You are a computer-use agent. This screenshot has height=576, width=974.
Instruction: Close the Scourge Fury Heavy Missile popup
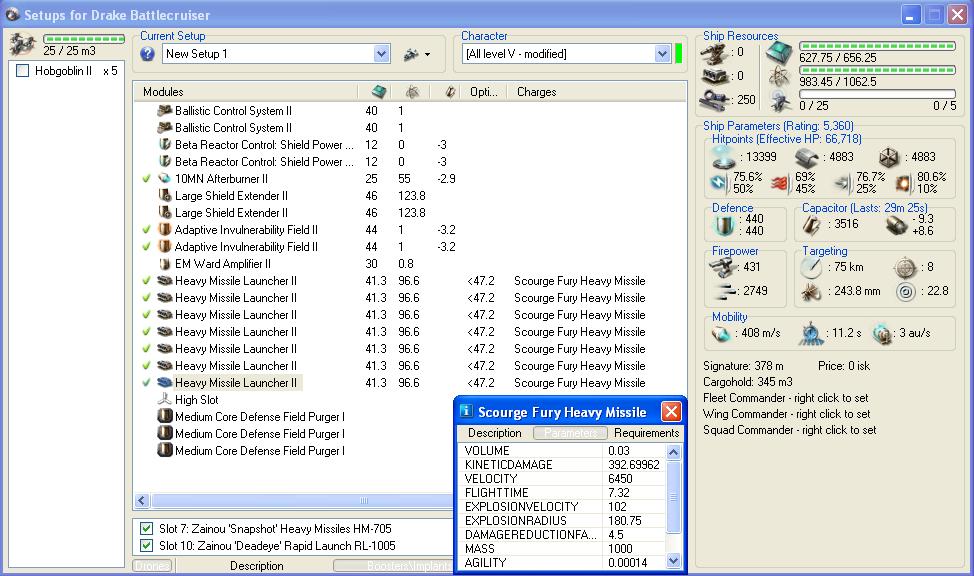(671, 412)
